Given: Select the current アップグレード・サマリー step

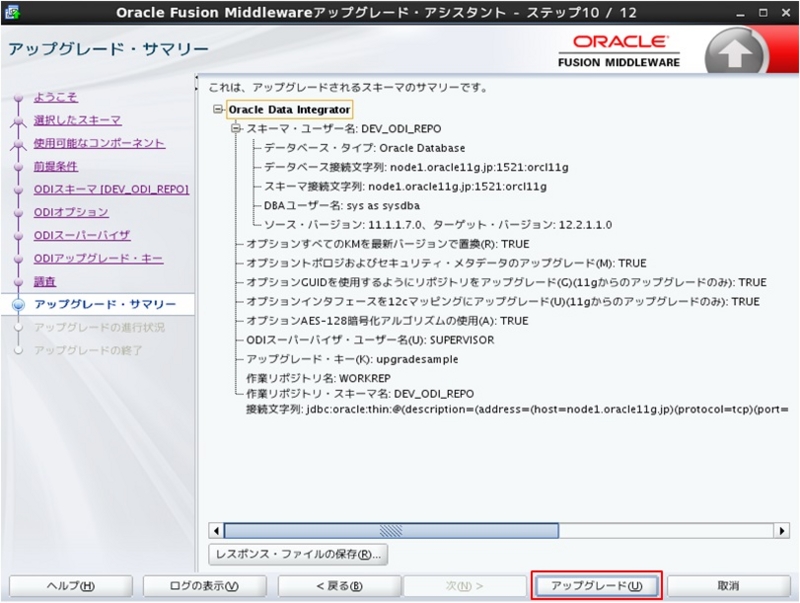Looking at the screenshot, I should 105,305.
